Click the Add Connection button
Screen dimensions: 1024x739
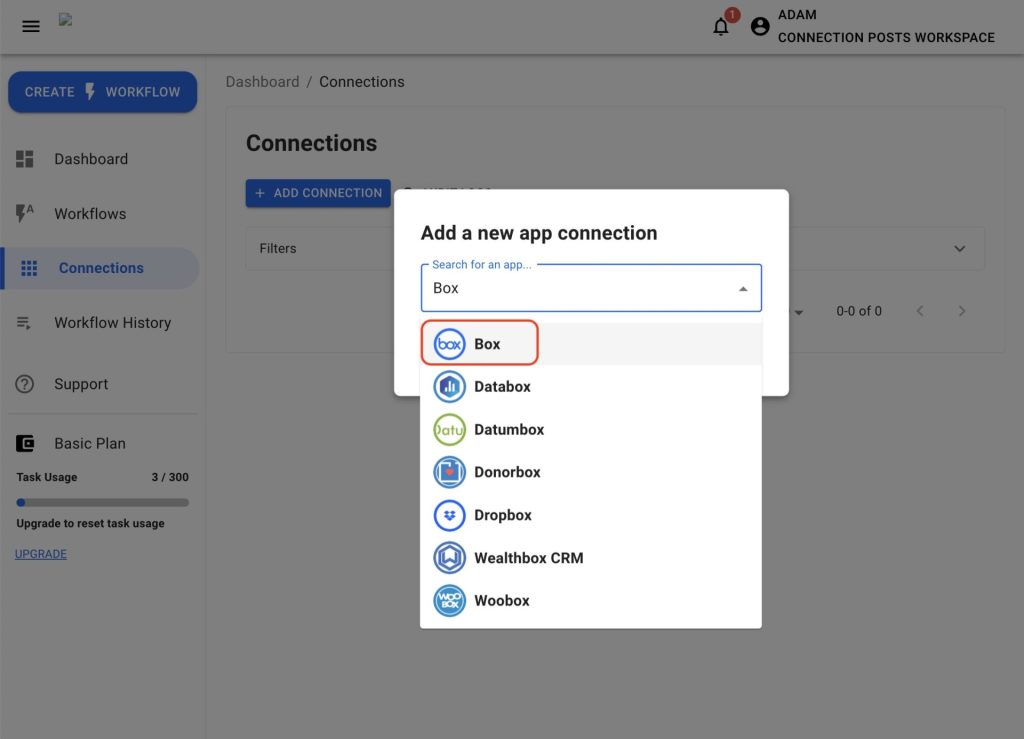(318, 193)
